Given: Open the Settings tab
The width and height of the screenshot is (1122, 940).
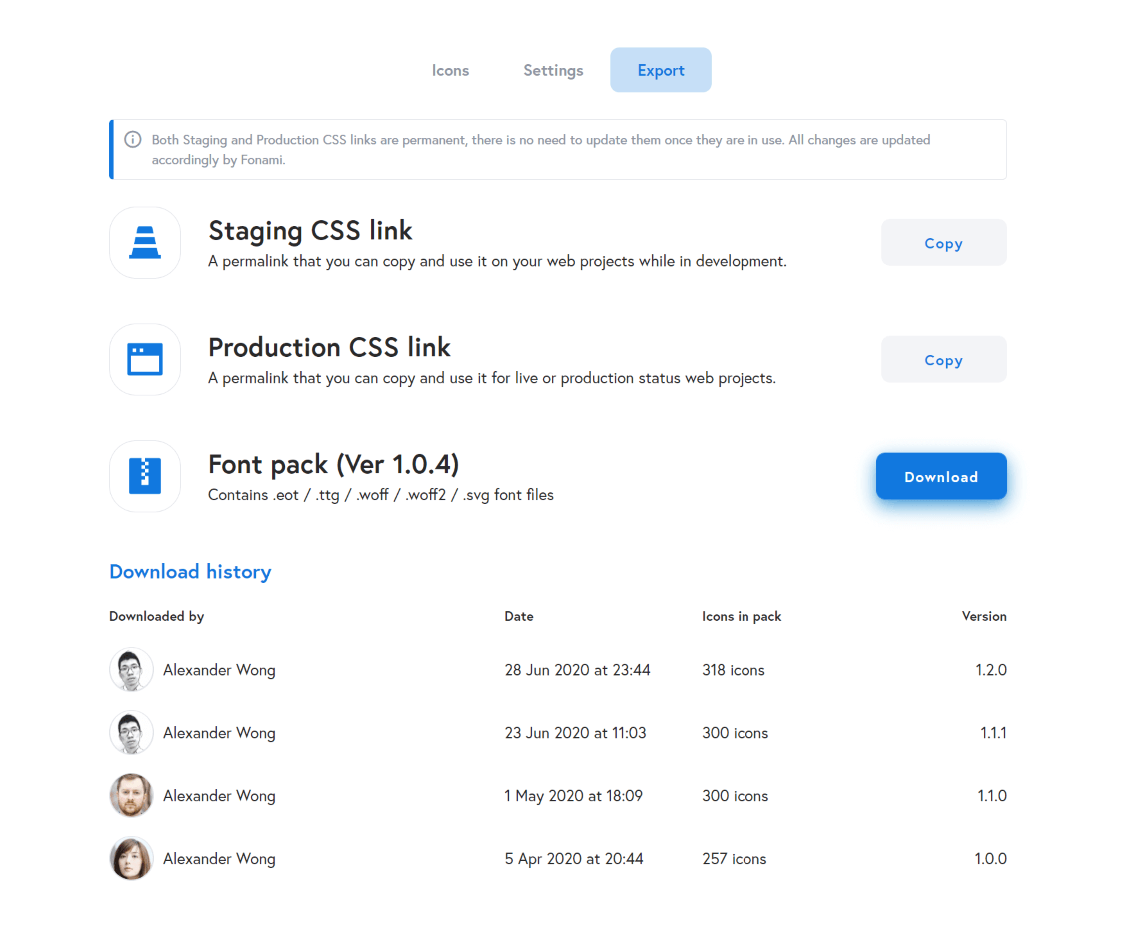Looking at the screenshot, I should pyautogui.click(x=553, y=70).
